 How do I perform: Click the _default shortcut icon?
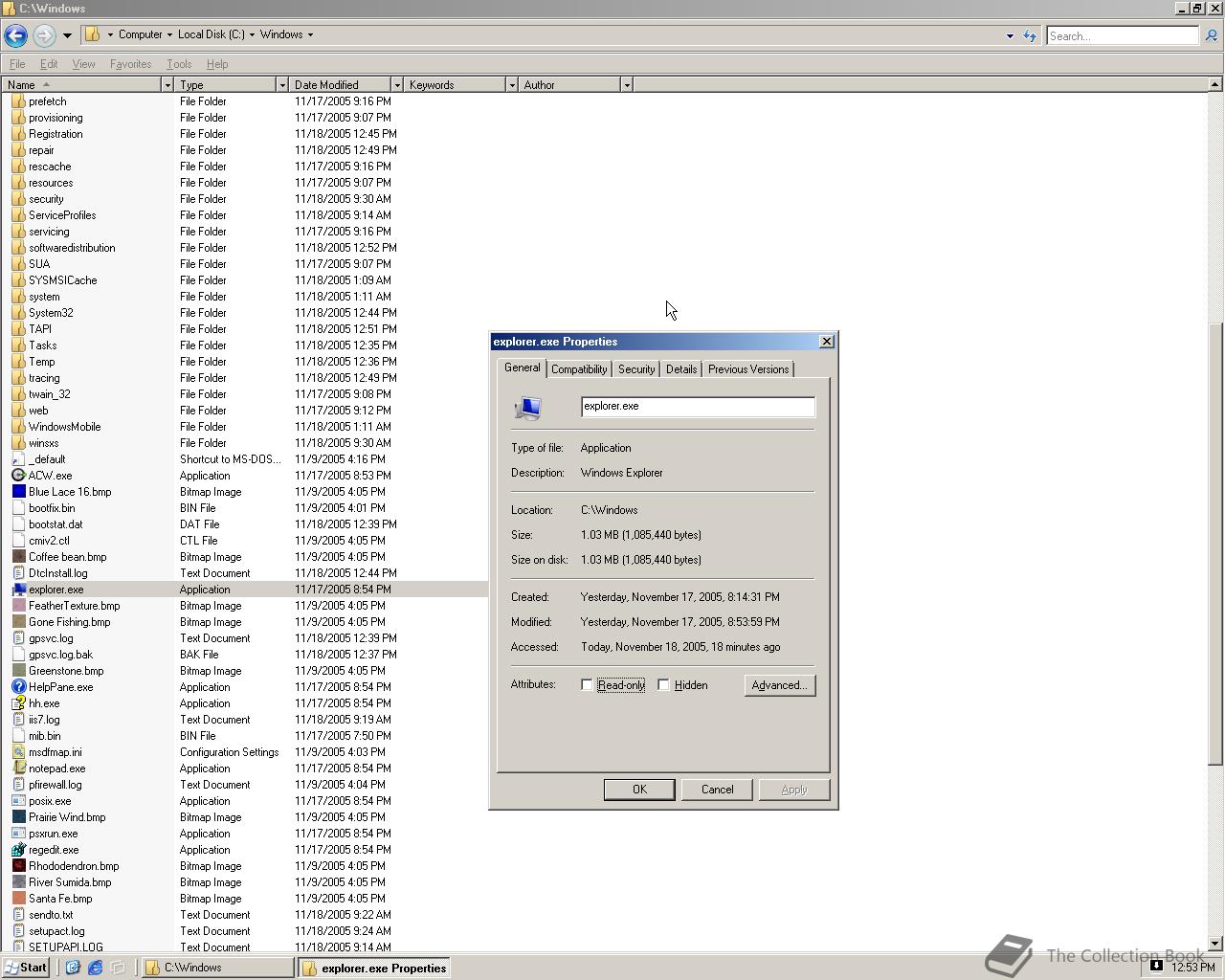pyautogui.click(x=18, y=459)
